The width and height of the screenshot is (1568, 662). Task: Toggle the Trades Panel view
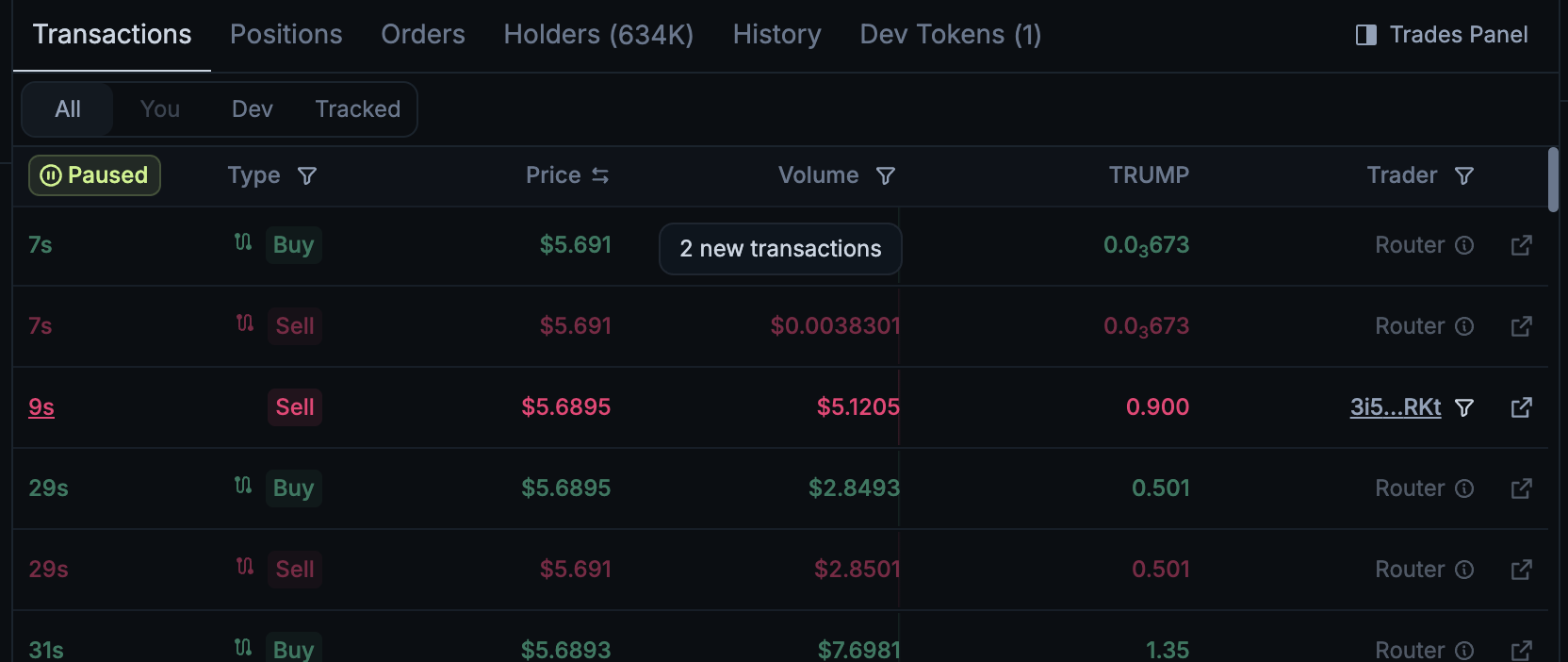click(x=1442, y=35)
